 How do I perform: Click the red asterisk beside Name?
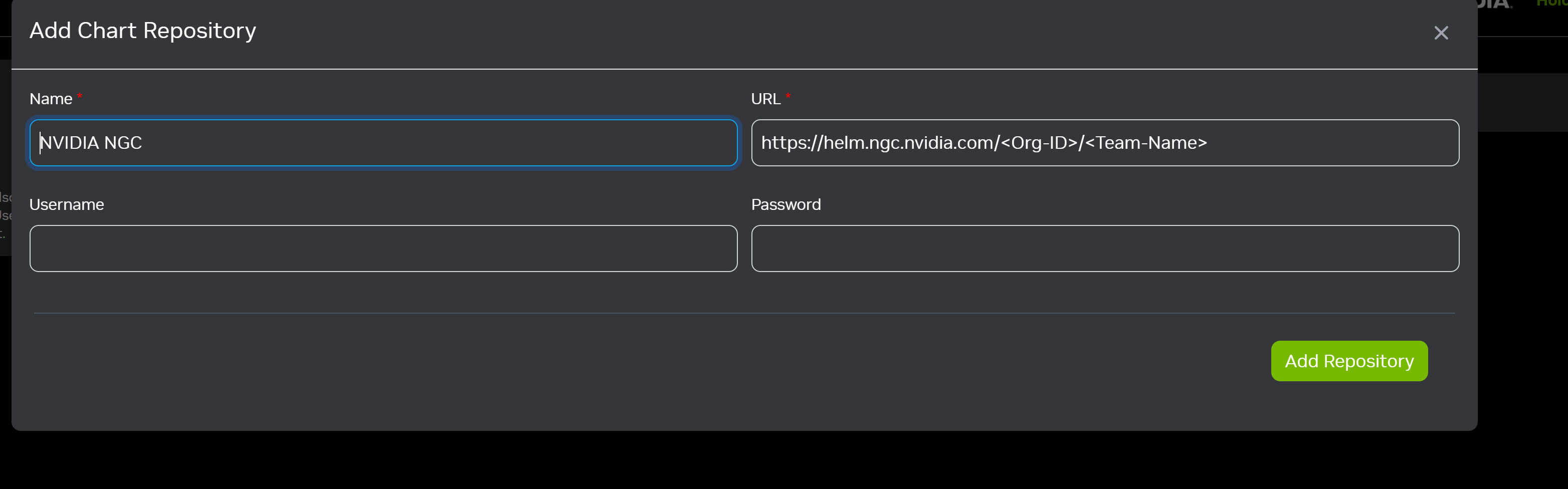(x=80, y=96)
